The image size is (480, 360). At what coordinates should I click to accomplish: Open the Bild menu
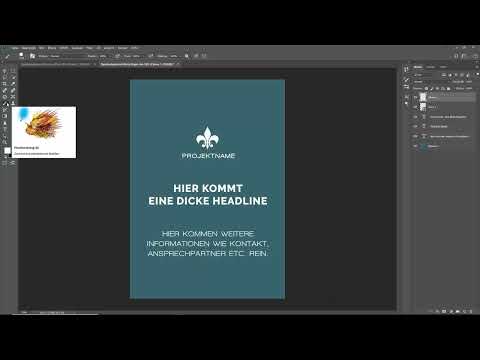tap(42, 48)
